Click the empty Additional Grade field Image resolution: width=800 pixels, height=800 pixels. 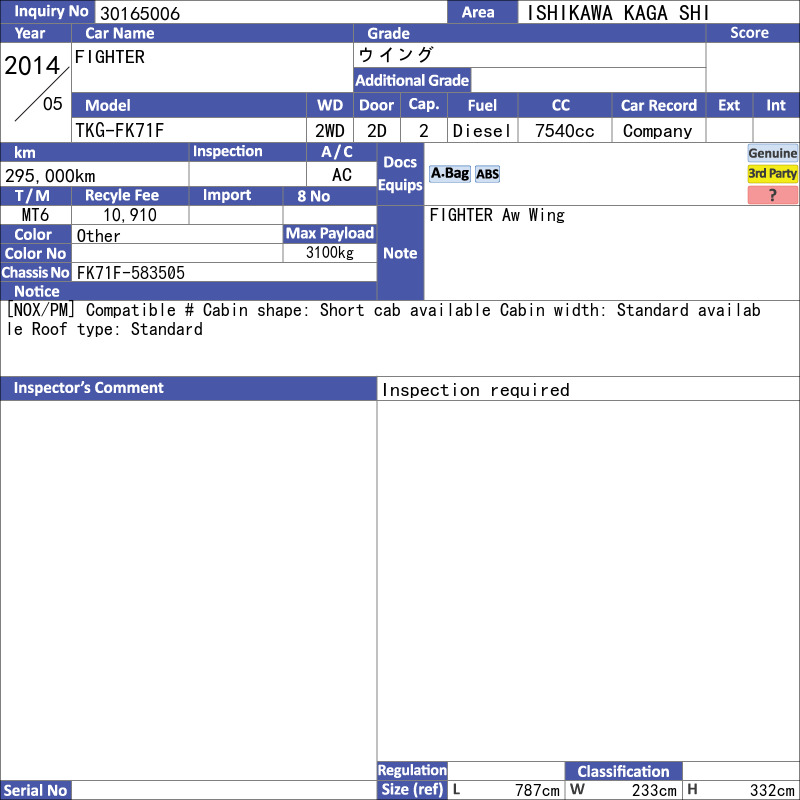588,80
